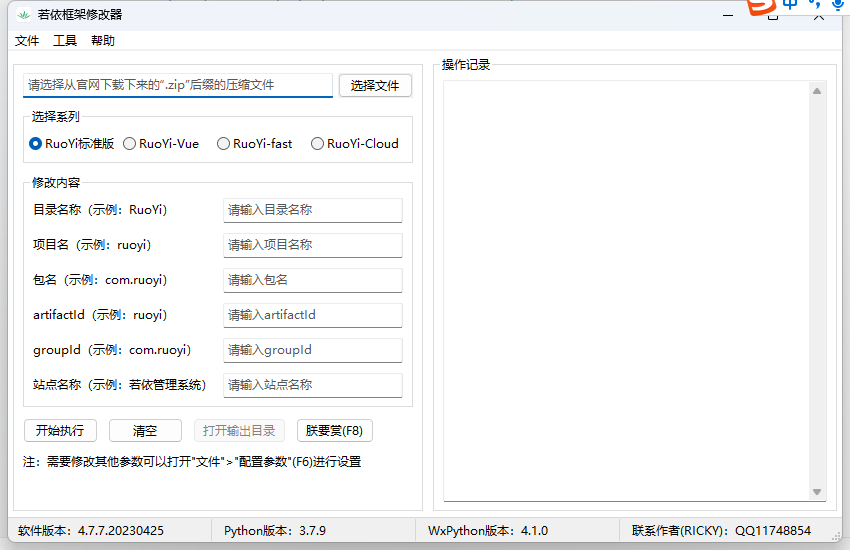
Task: Open the 文件 menu
Action: (27, 41)
